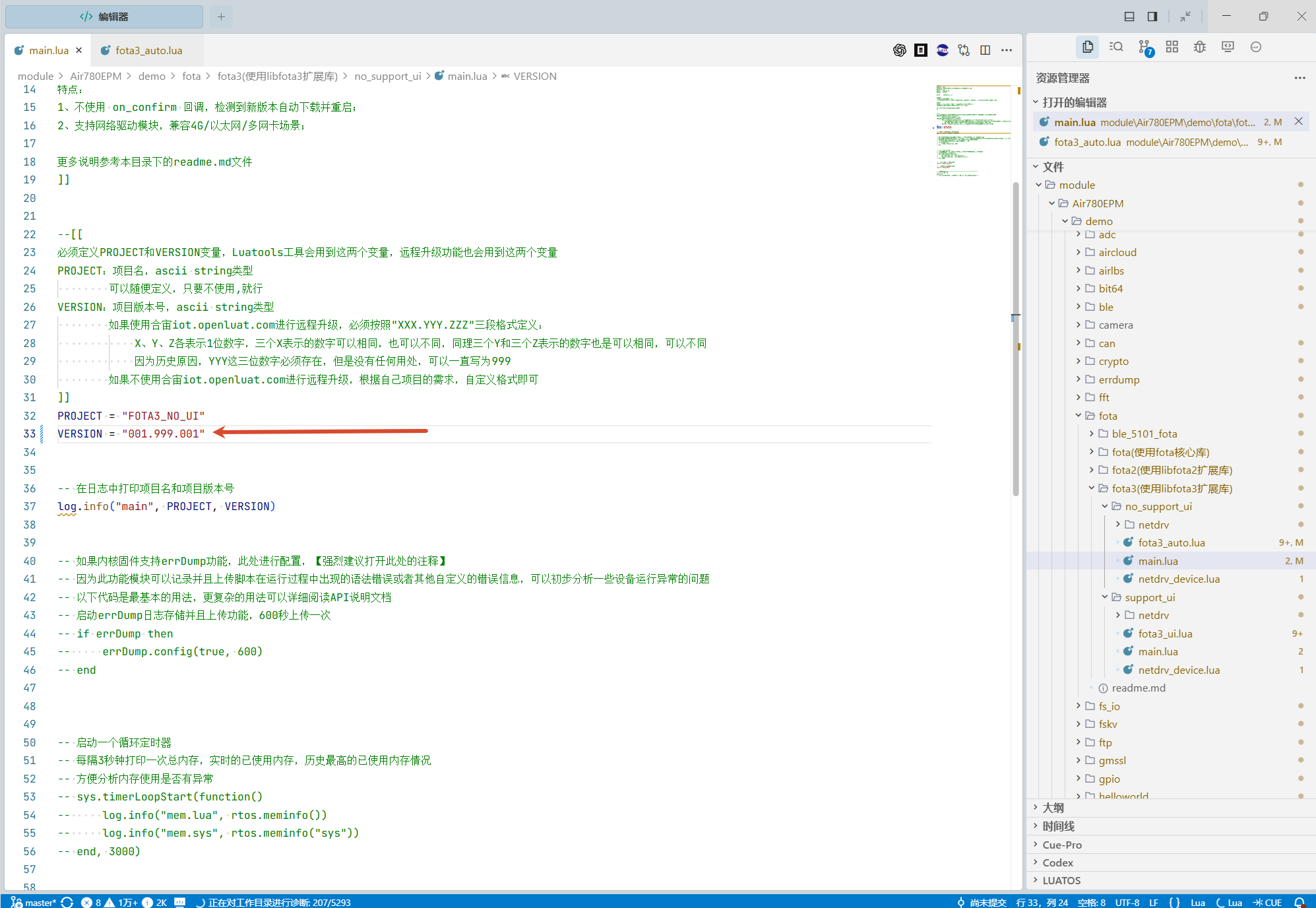Viewport: 1316px width, 908px height.
Task: Open the Extensions grid icon
Action: (x=1172, y=47)
